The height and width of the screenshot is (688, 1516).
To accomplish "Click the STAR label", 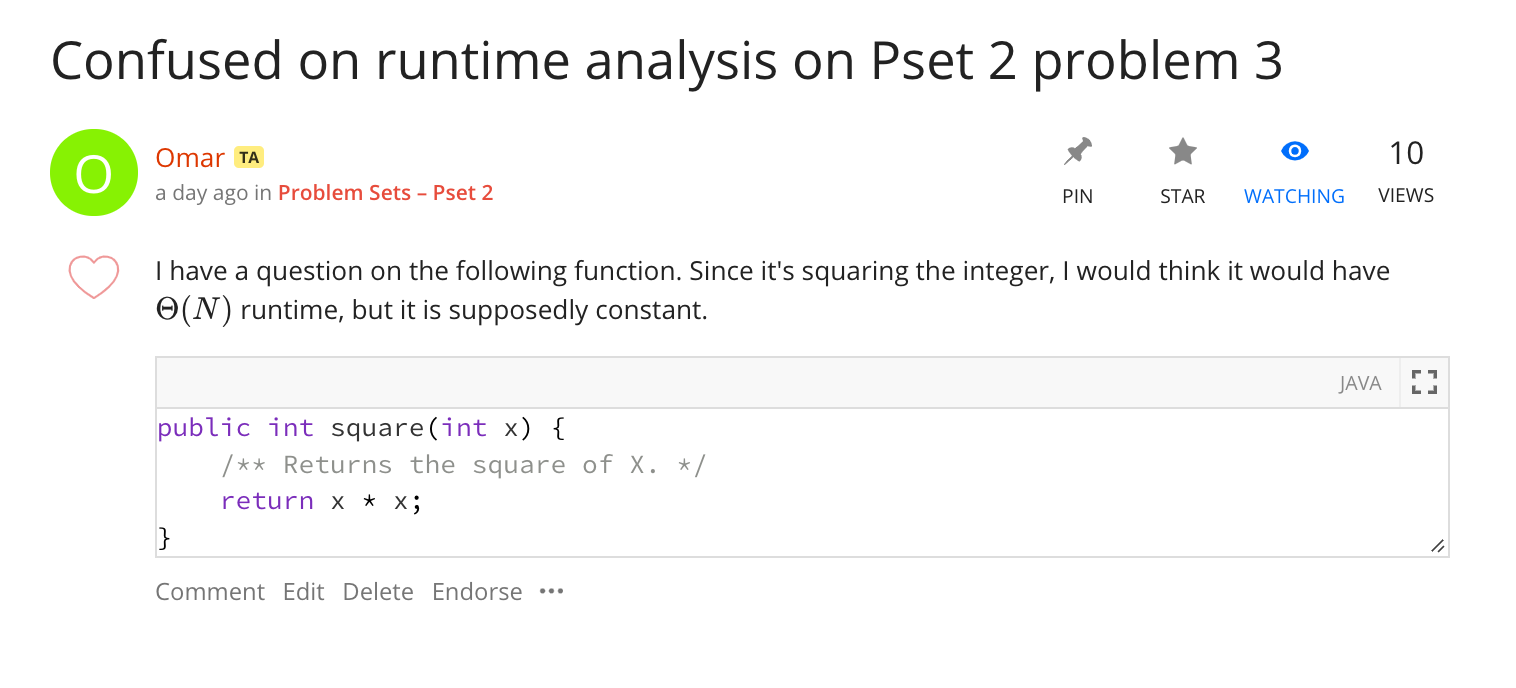I will 1182,196.
